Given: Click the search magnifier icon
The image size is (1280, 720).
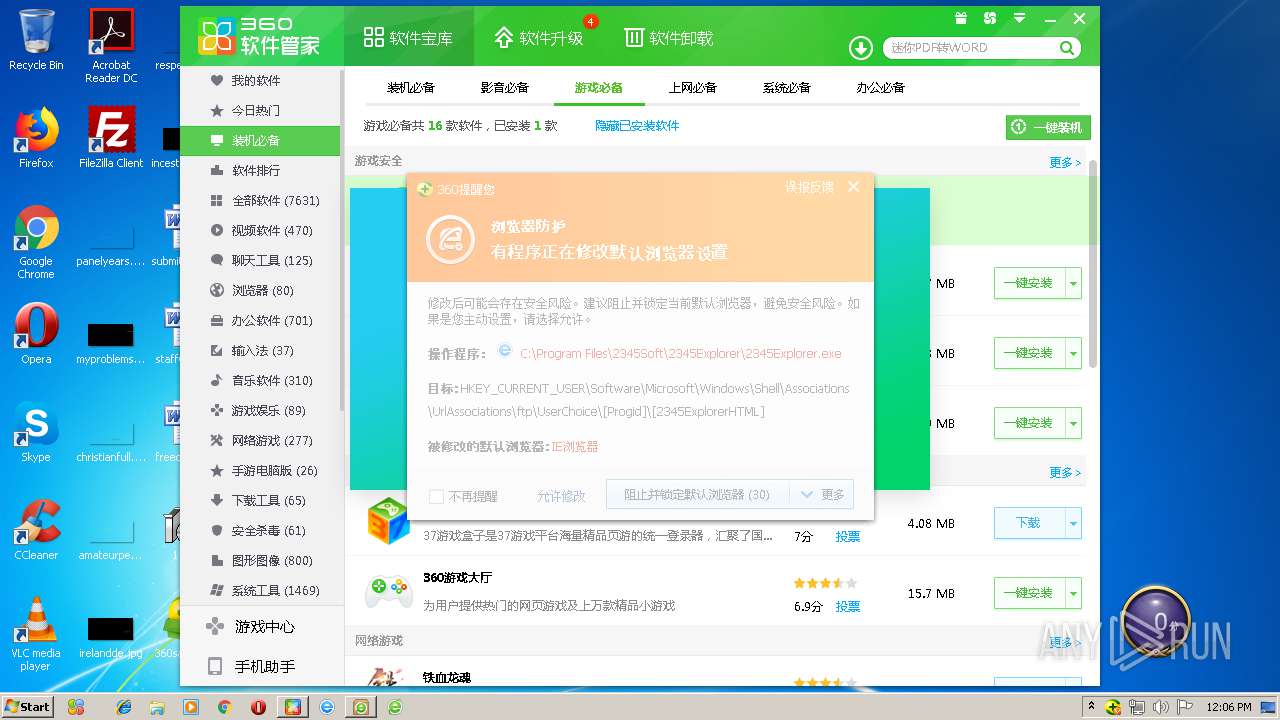Looking at the screenshot, I should click(x=1067, y=48).
